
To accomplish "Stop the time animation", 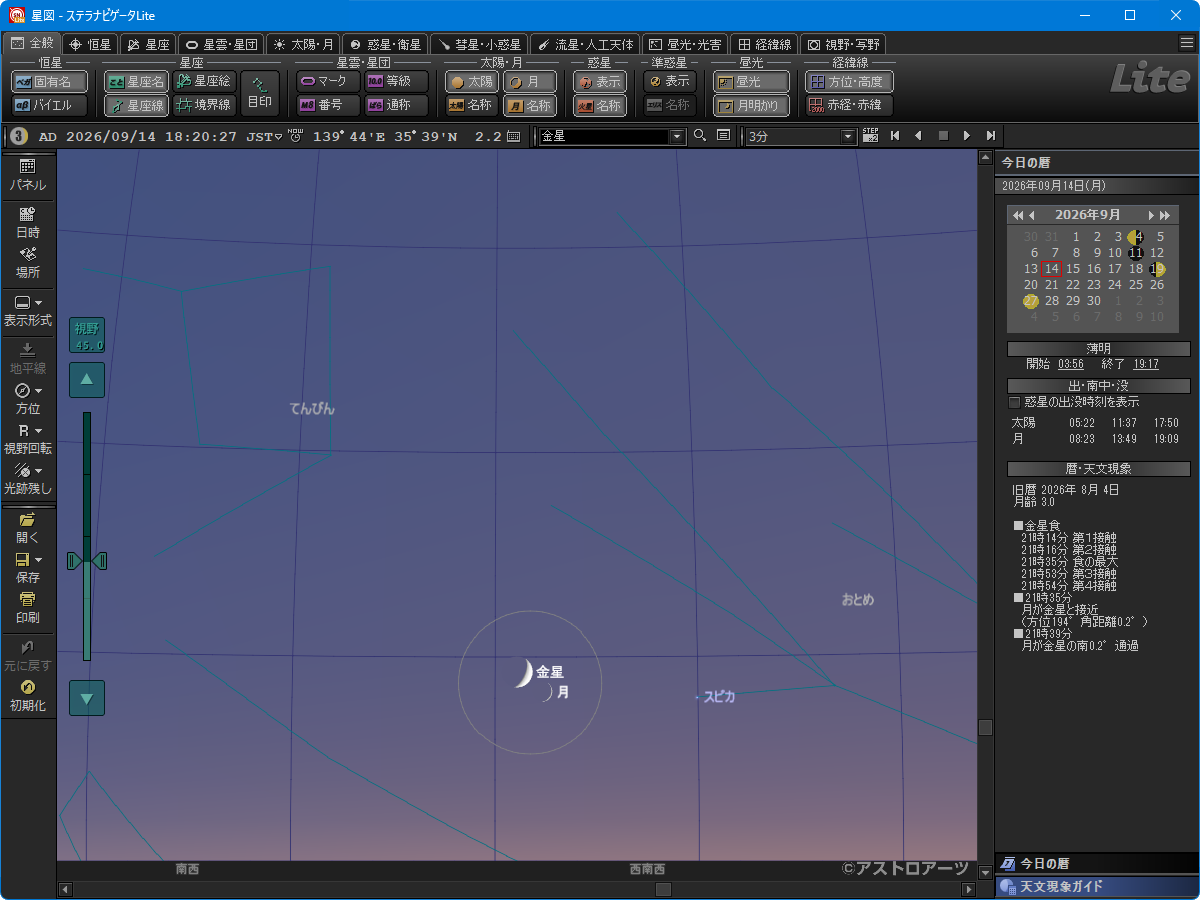I will click(942, 136).
